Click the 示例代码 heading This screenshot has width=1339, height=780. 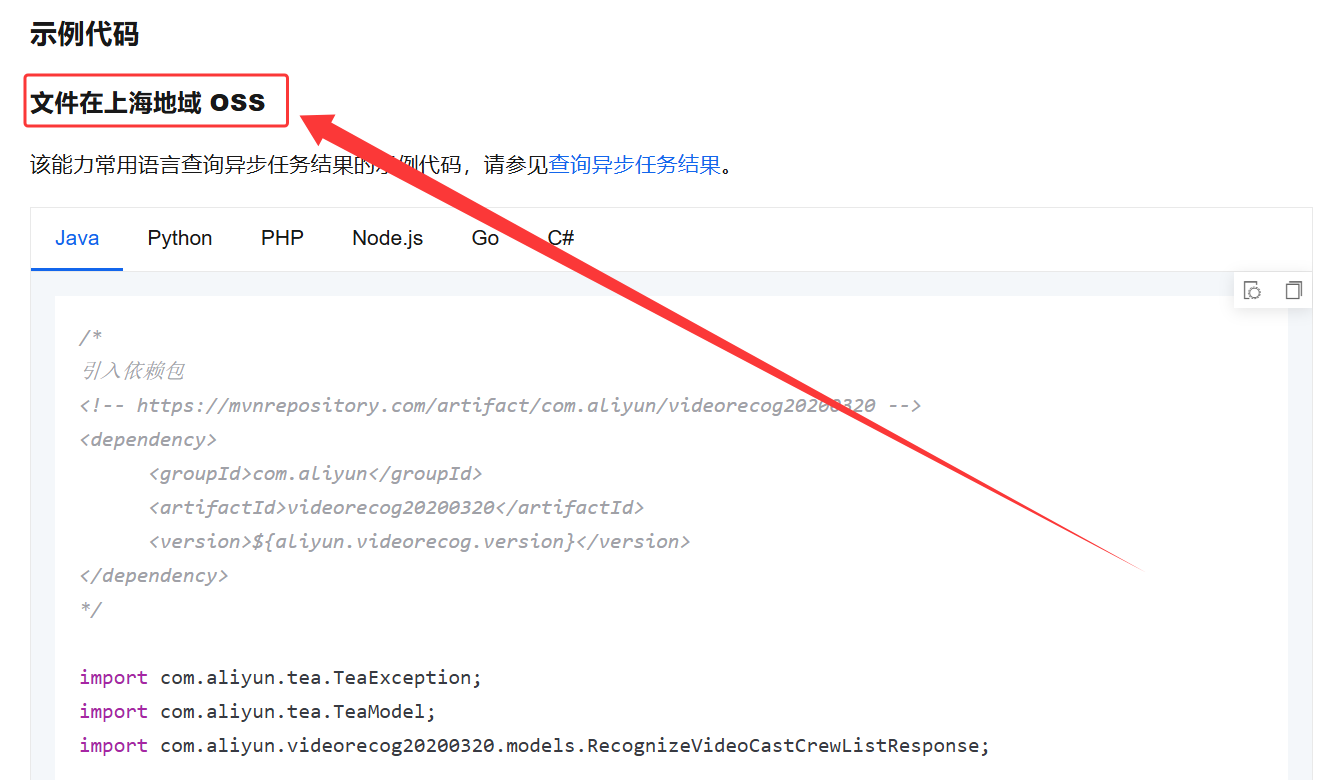(84, 34)
